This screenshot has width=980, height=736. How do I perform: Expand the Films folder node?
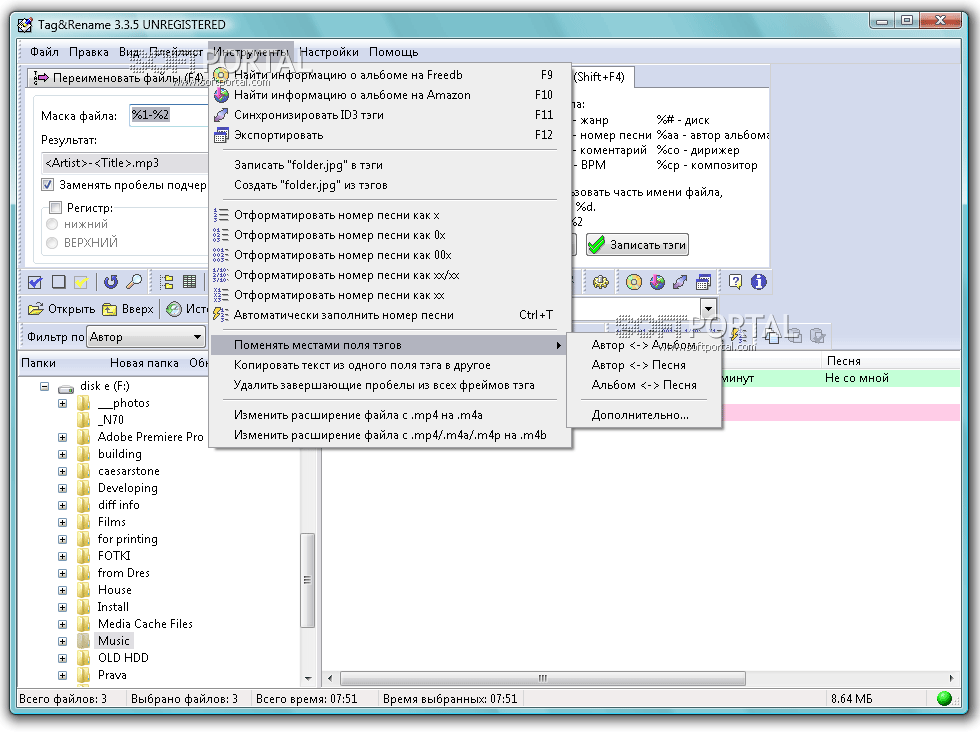coord(62,522)
